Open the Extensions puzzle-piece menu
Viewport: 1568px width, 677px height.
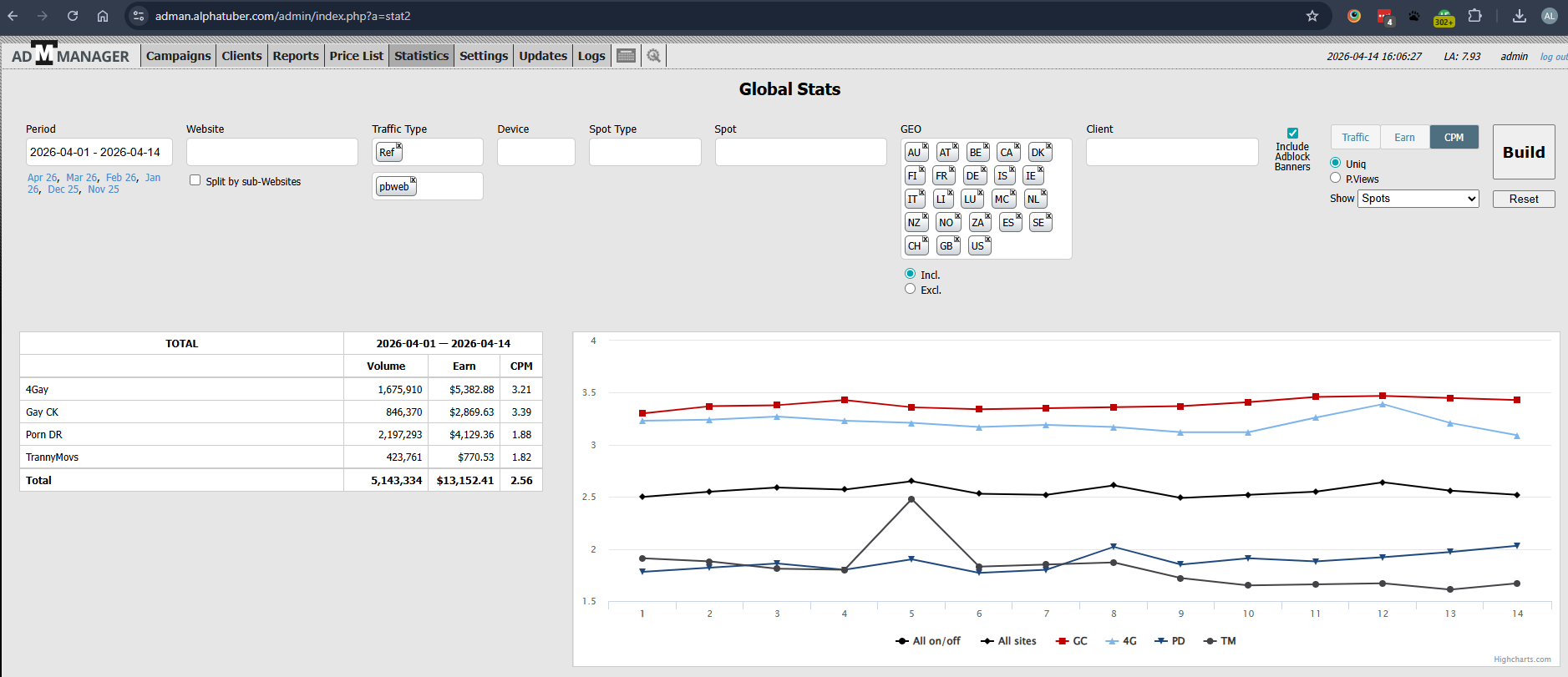coord(1474,16)
